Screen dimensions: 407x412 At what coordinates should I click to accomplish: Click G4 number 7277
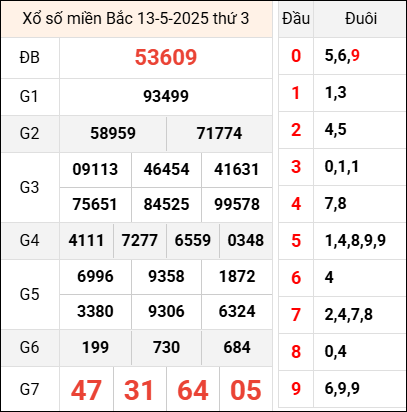pyautogui.click(x=140, y=240)
